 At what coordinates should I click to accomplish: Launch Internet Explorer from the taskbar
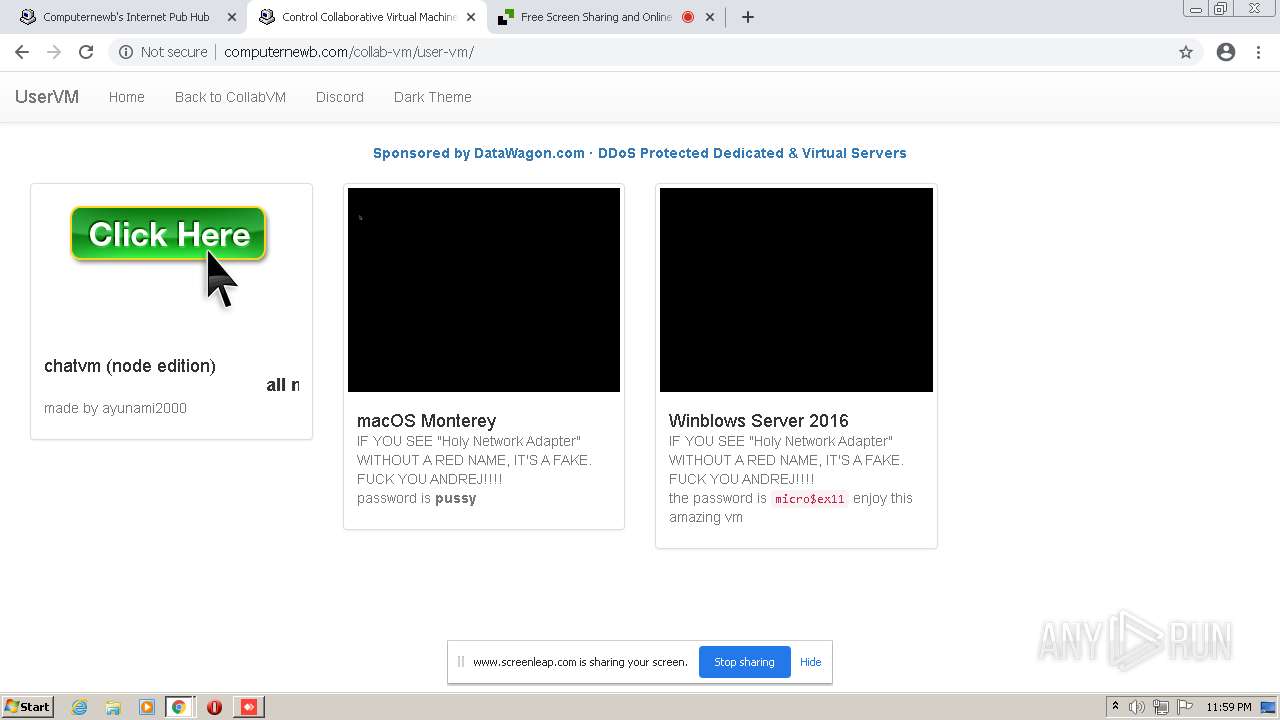click(80, 707)
